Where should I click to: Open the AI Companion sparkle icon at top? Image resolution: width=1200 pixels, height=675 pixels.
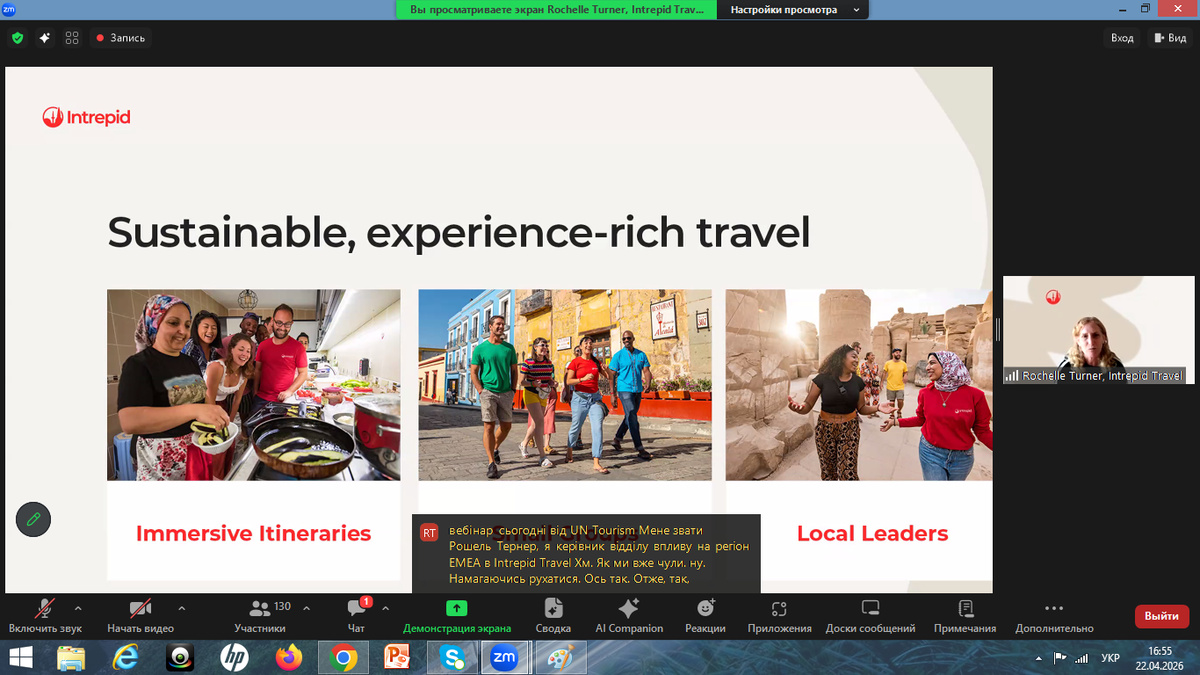pyautogui.click(x=44, y=38)
